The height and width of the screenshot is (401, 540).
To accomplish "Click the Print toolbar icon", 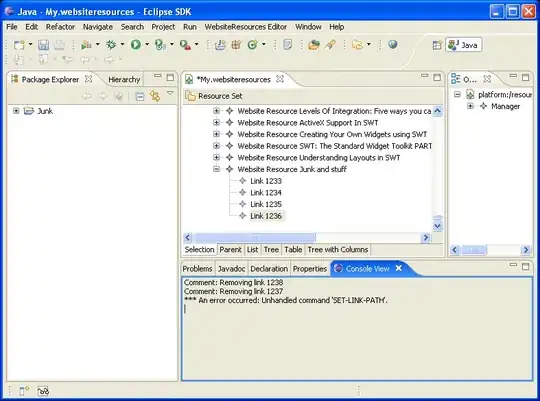I will [59, 45].
